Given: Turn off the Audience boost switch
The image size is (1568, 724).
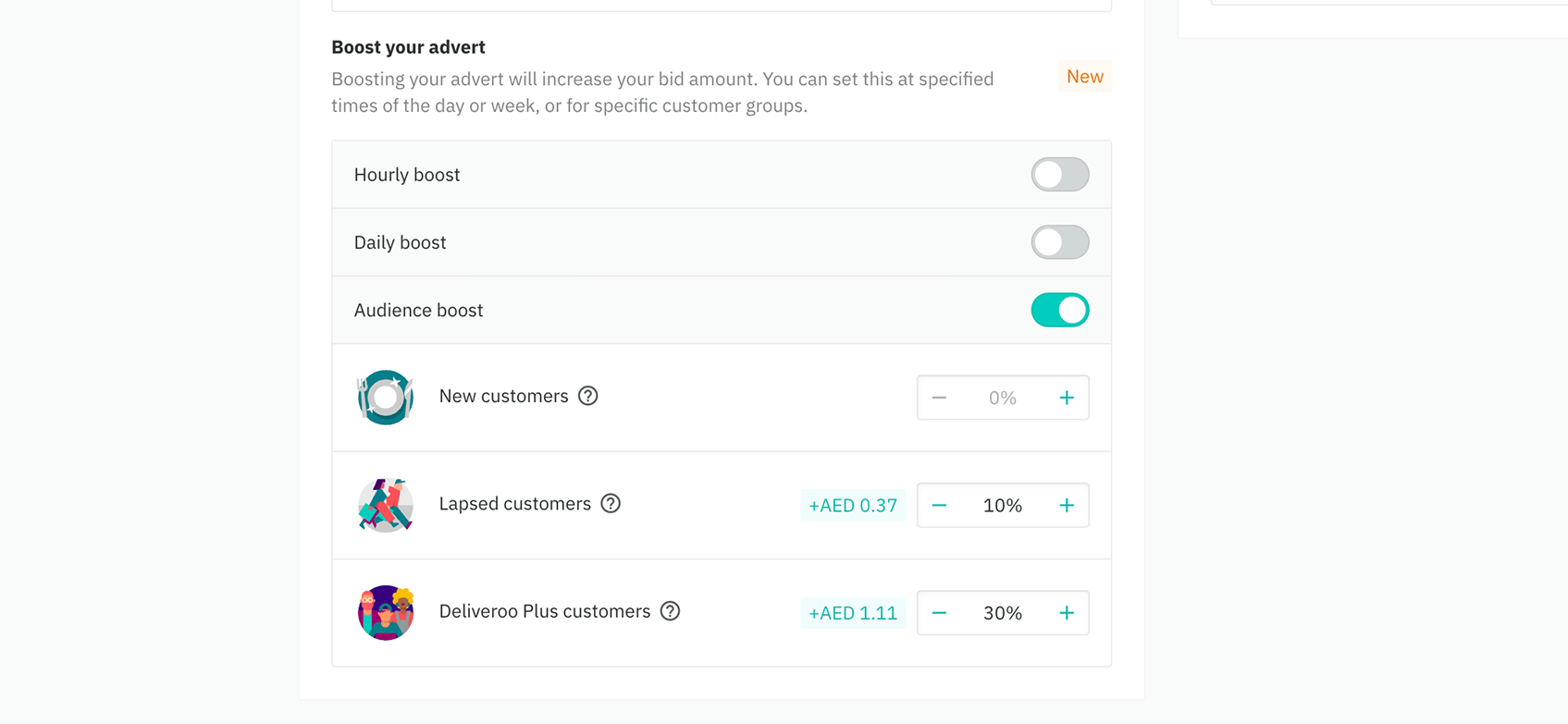Looking at the screenshot, I should 1059,311.
